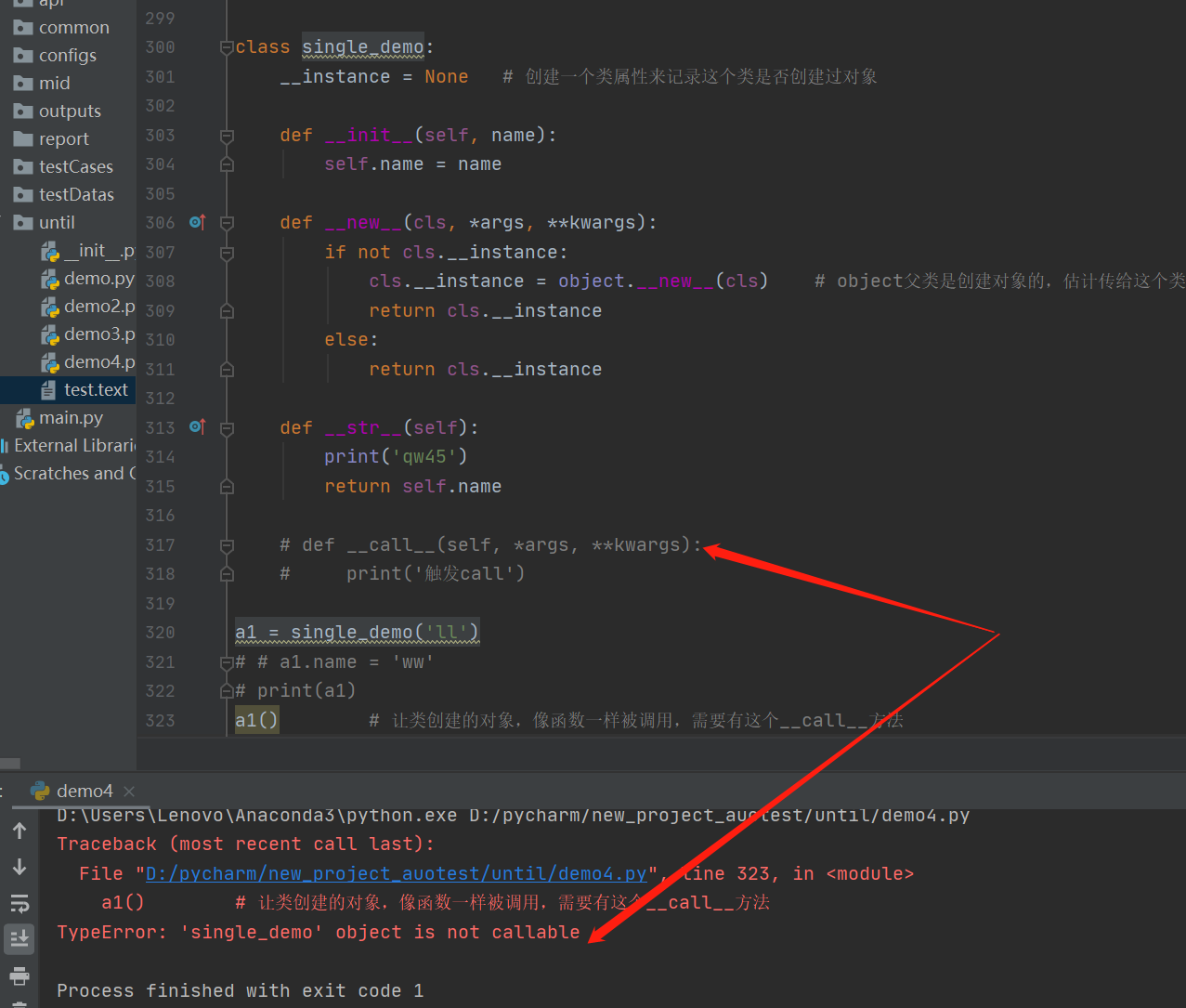Select the configs folder
This screenshot has width=1186, height=1008.
coord(67,56)
